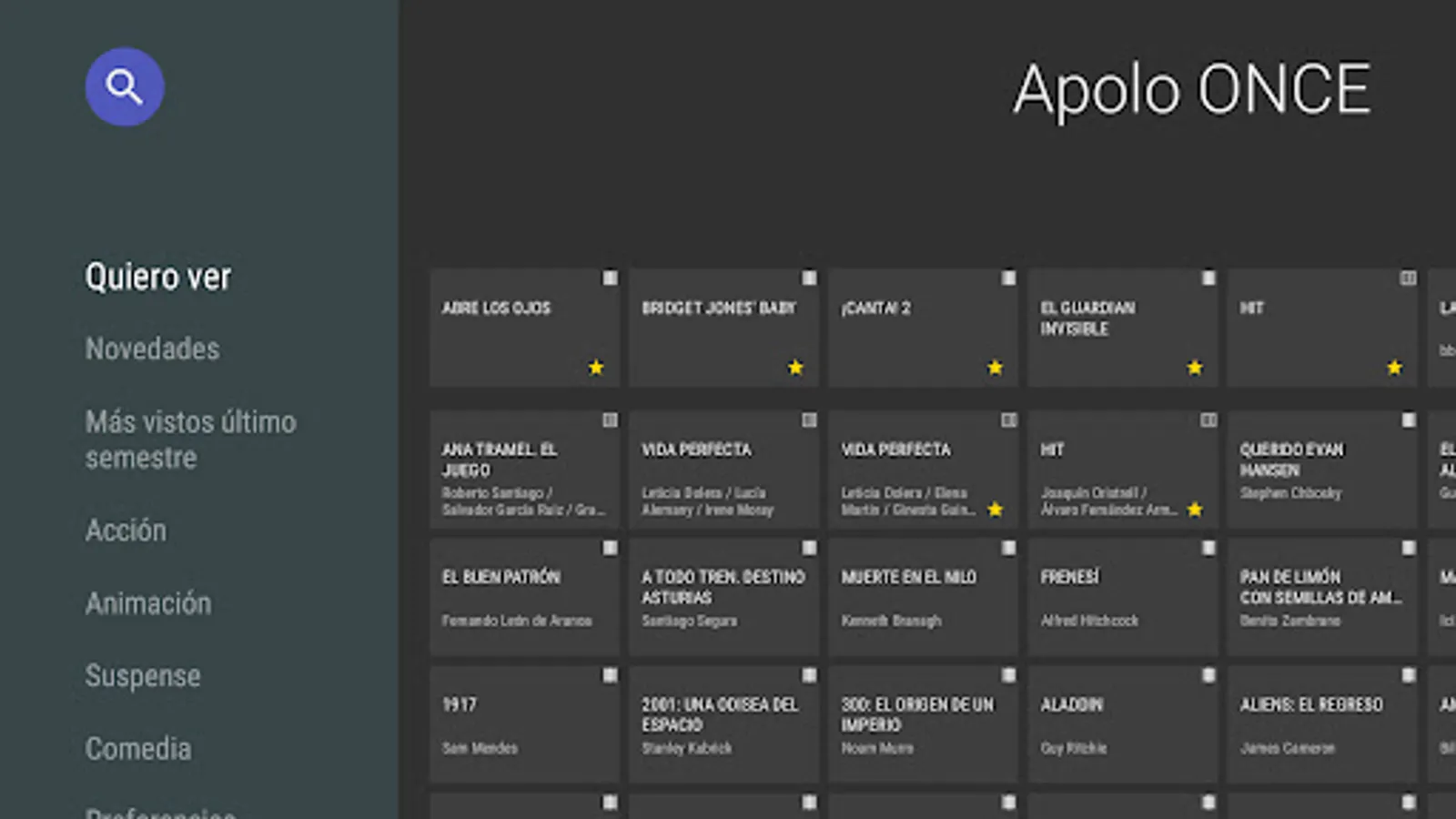The height and width of the screenshot is (819, 1456).
Task: Click director name Stanley Kubrick
Action: coord(687,748)
